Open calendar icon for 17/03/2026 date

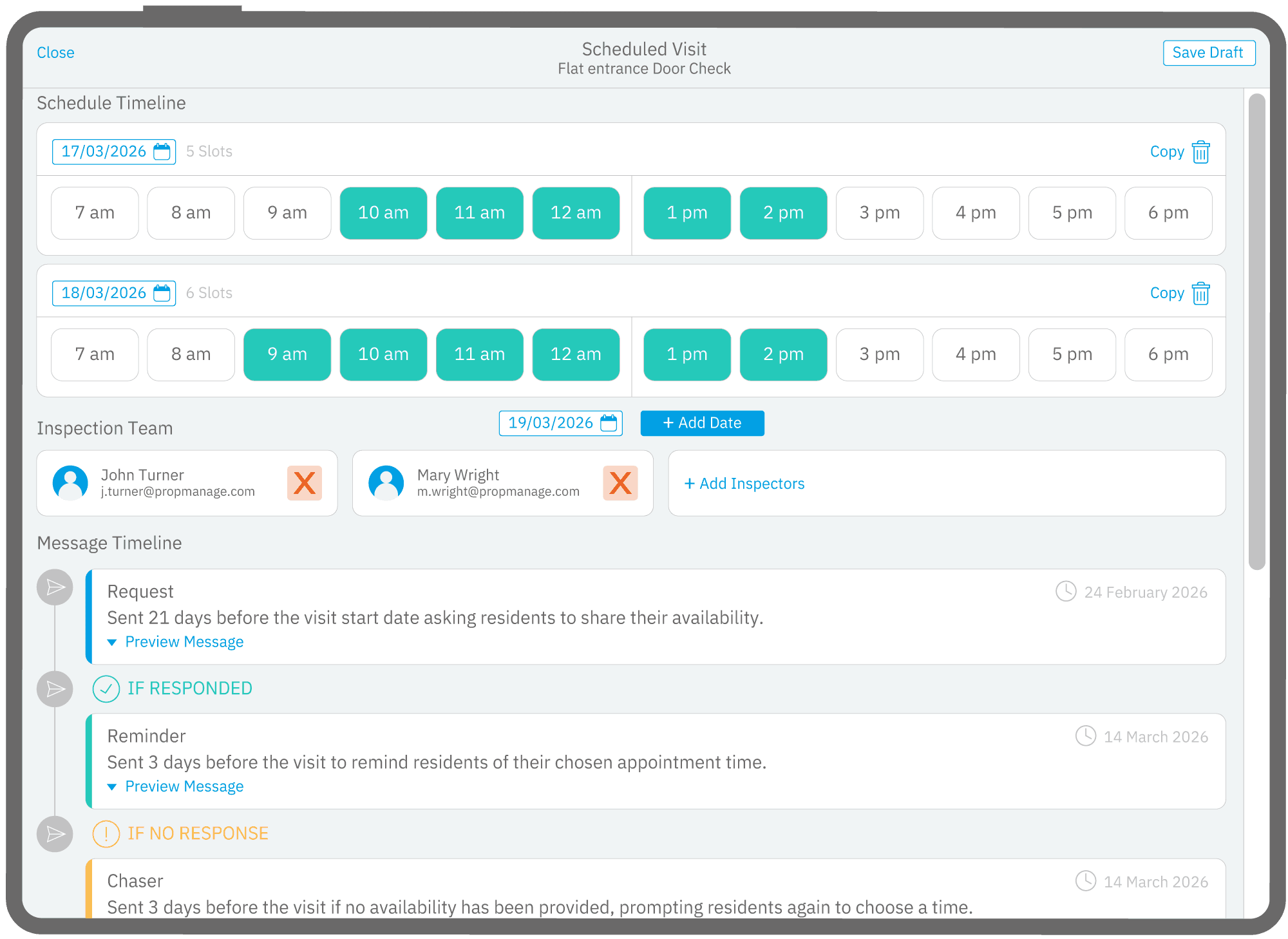point(162,152)
